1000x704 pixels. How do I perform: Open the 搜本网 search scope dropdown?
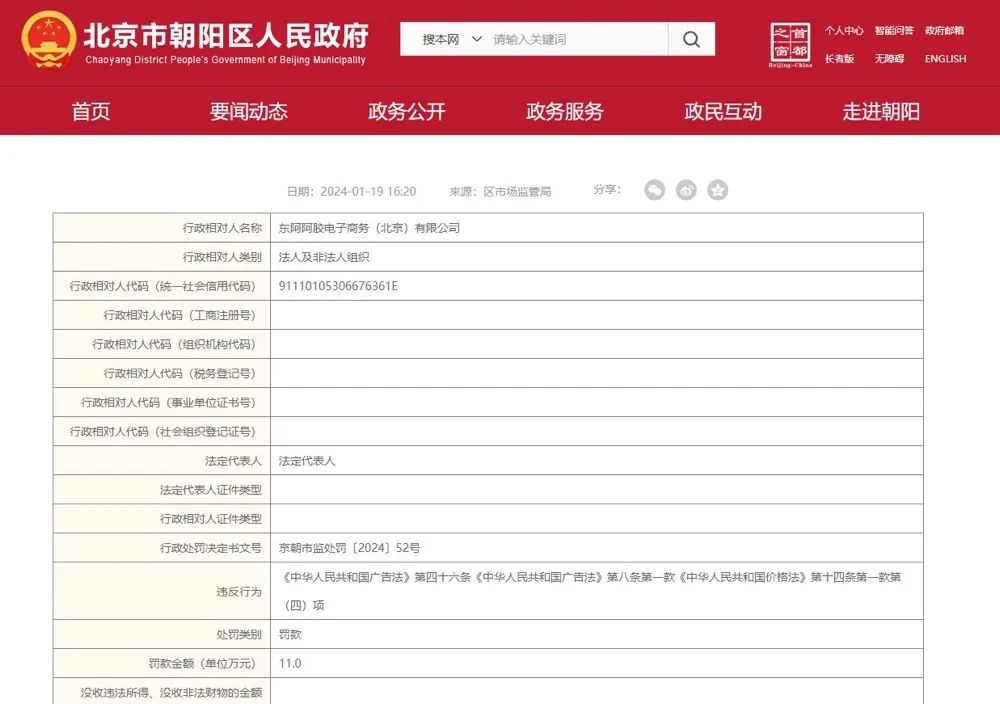pyautogui.click(x=452, y=40)
